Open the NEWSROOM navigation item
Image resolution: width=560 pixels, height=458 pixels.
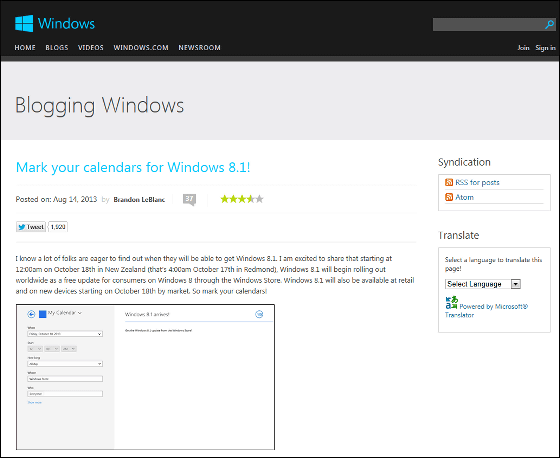point(199,48)
